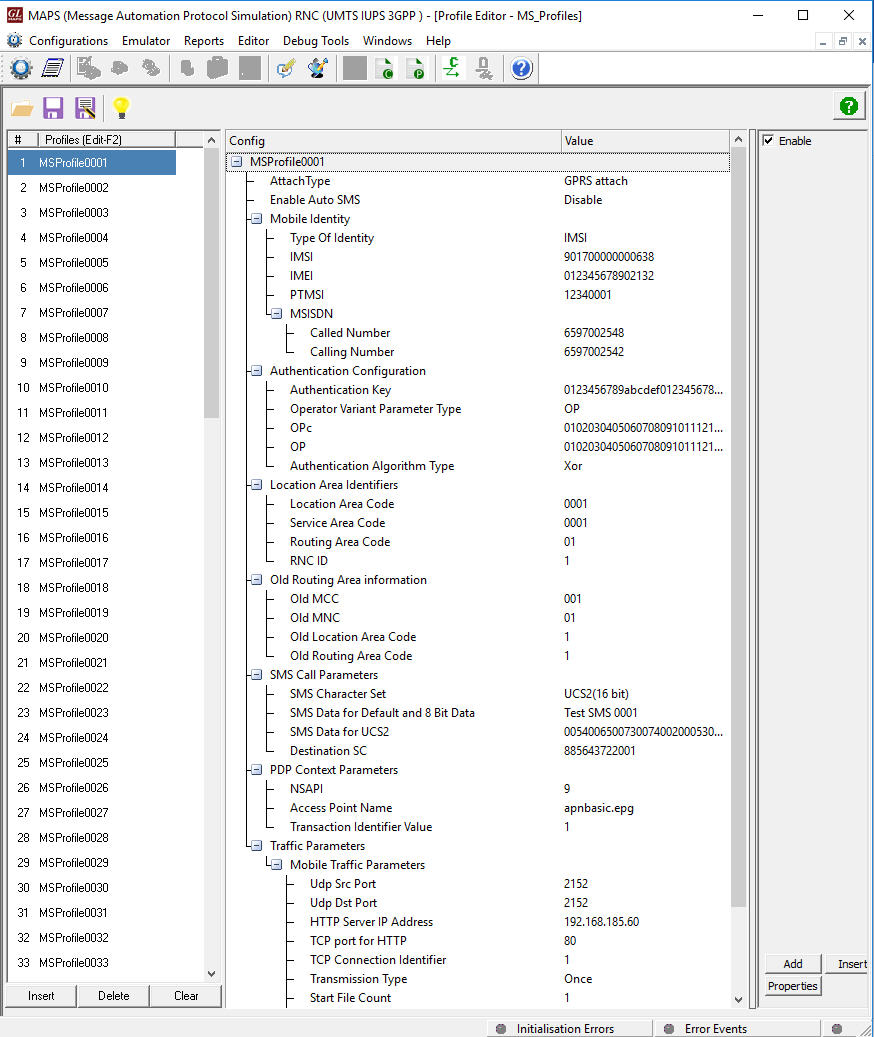Click the yellow light bulb wizard icon
This screenshot has height=1037, width=874.
(x=122, y=107)
